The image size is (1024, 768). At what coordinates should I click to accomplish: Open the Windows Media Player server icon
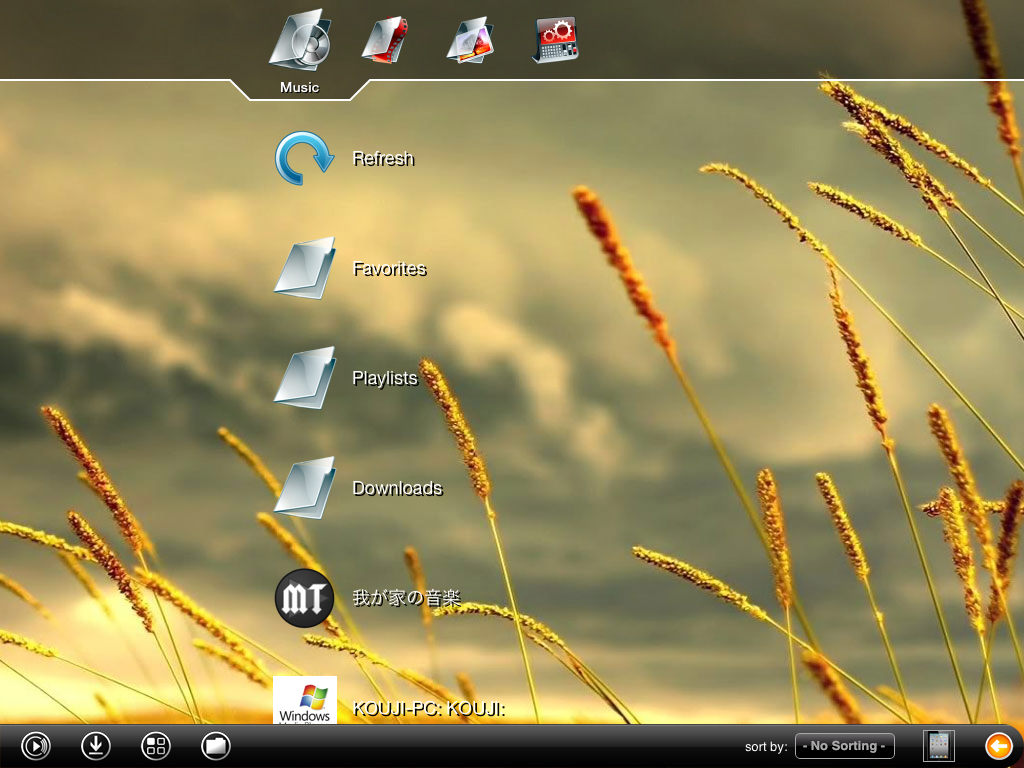point(305,700)
